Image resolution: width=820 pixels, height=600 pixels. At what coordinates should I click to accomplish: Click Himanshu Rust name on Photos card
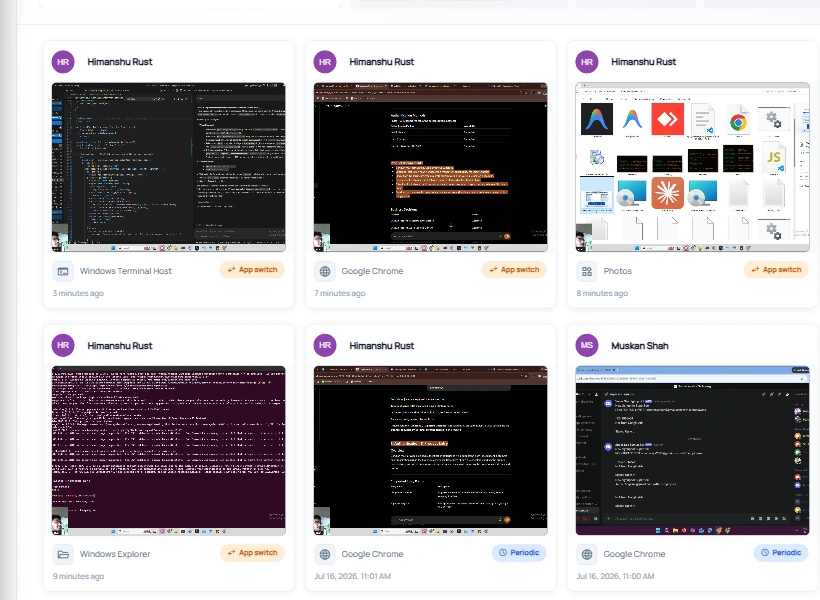[644, 62]
